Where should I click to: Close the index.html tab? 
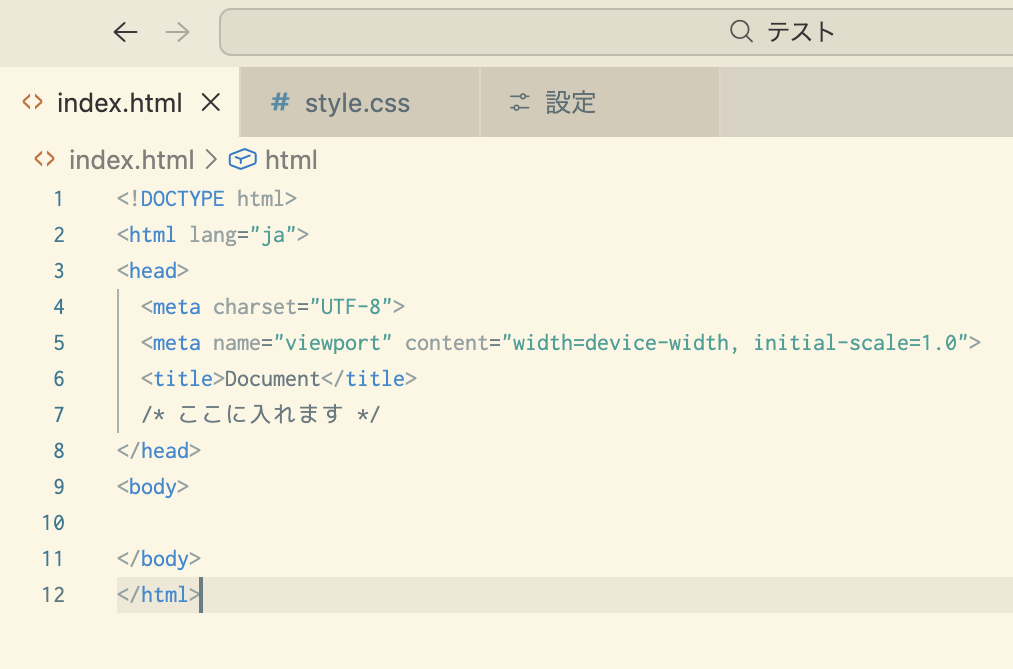[x=209, y=102]
